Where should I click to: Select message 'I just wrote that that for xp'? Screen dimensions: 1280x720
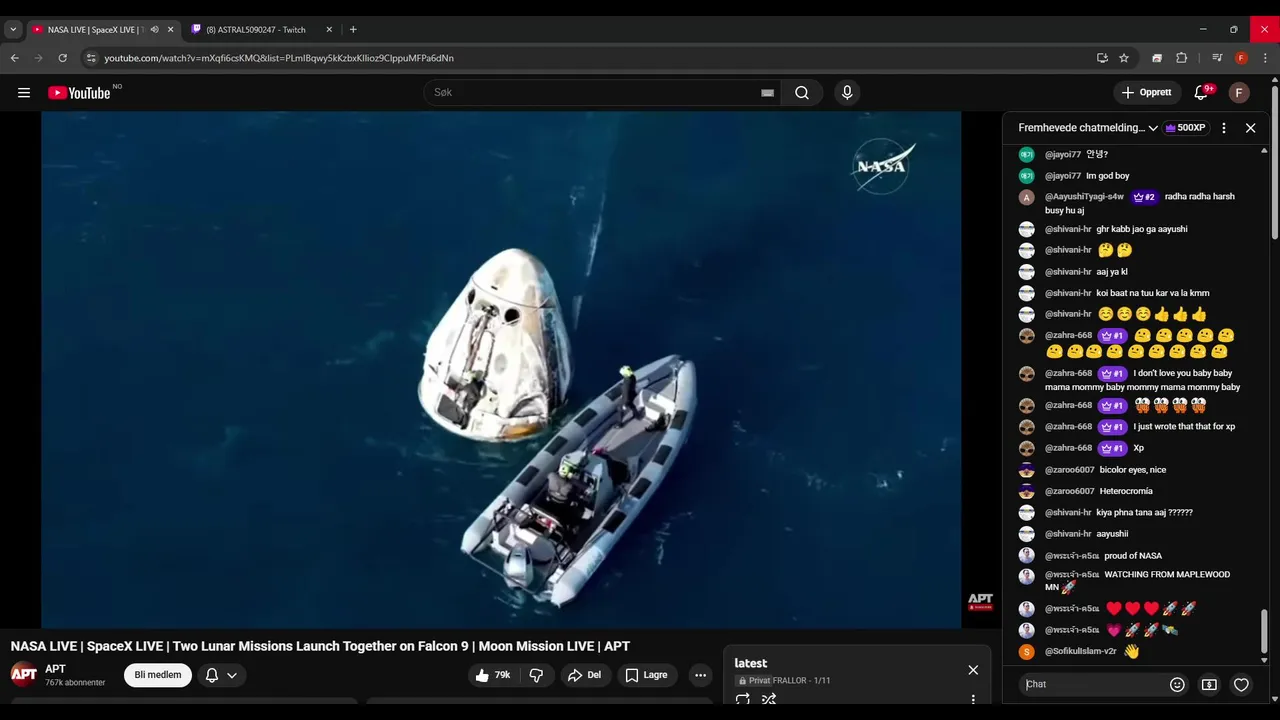1184,427
